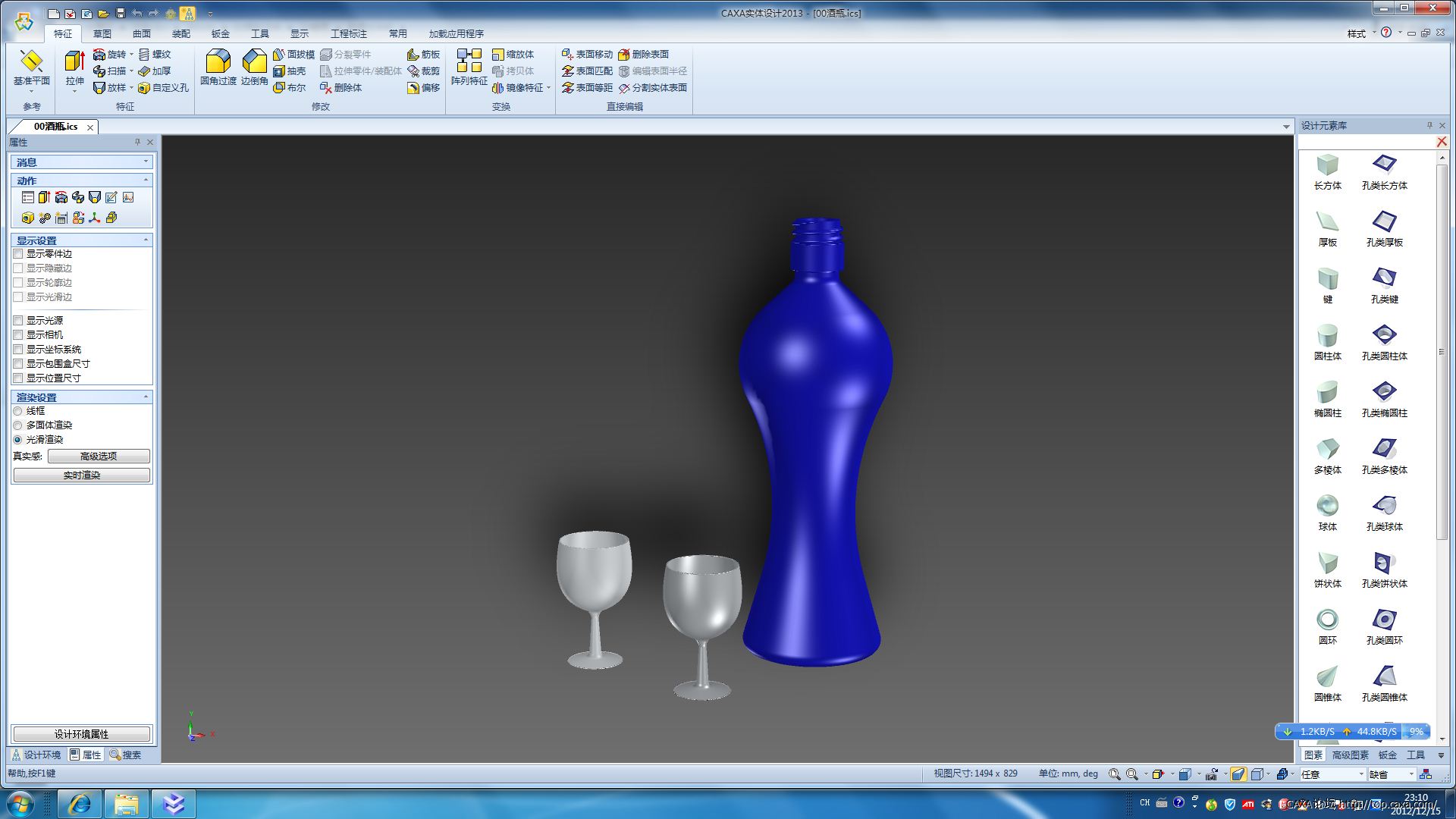Image resolution: width=1456 pixels, height=819 pixels.
Task: Choose the 旋转 revolve feature tool
Action: pyautogui.click(x=109, y=55)
